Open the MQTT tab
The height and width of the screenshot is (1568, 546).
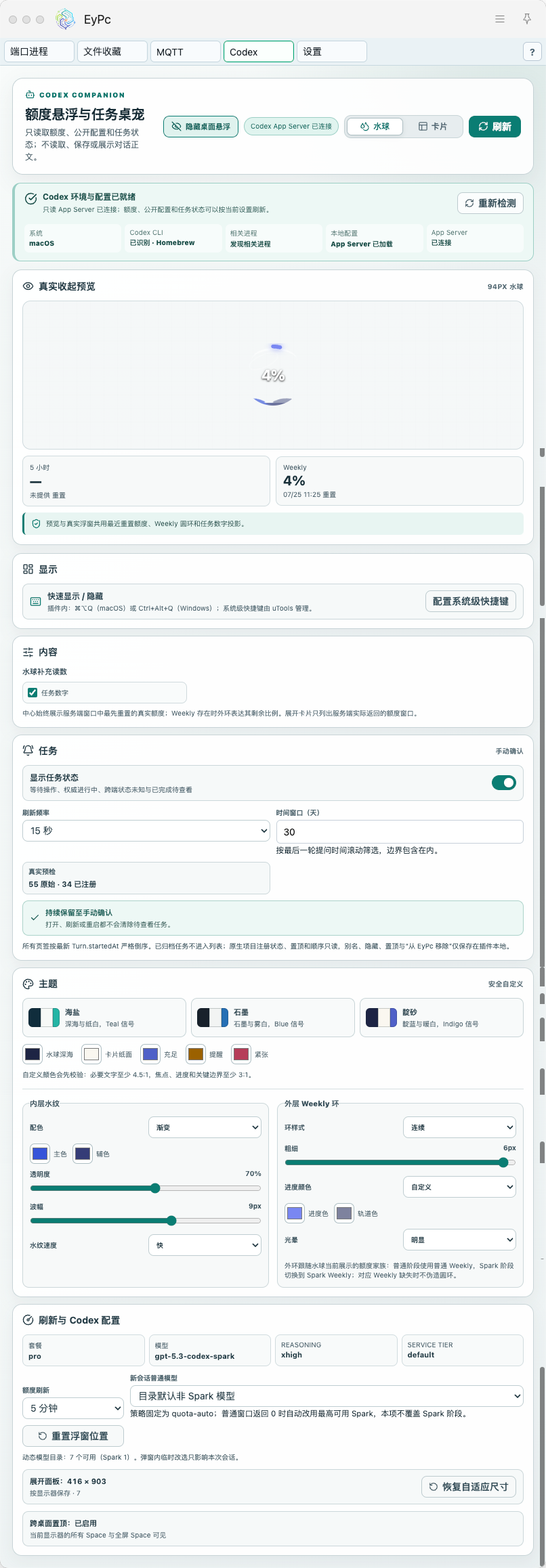pyautogui.click(x=186, y=51)
